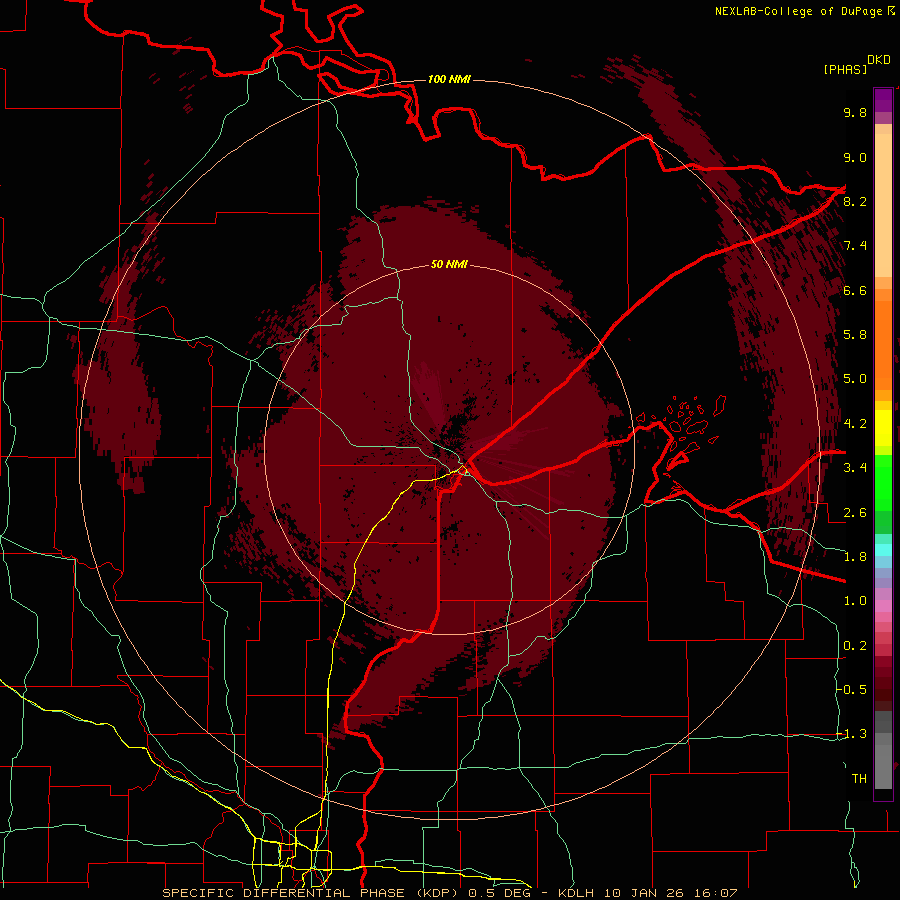Screen dimensions: 900x900
Task: Click the 7.4 value on the color scale
Action: click(x=855, y=246)
